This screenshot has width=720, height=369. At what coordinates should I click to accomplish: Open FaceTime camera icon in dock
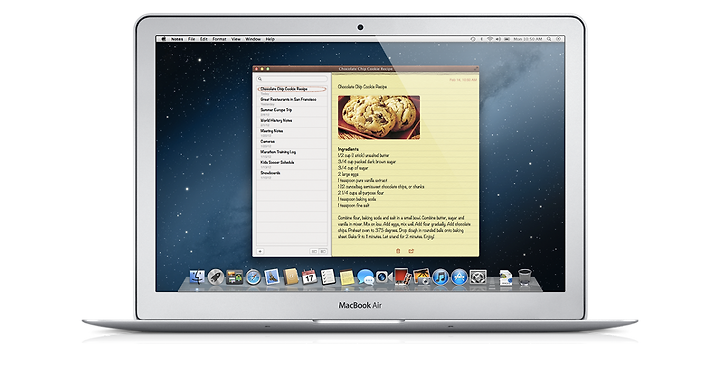tap(384, 277)
